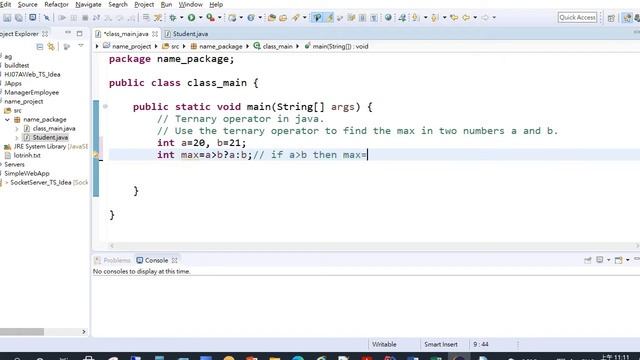
Task: Click the Open Web Browser globe icon
Action: click(x=388, y=18)
